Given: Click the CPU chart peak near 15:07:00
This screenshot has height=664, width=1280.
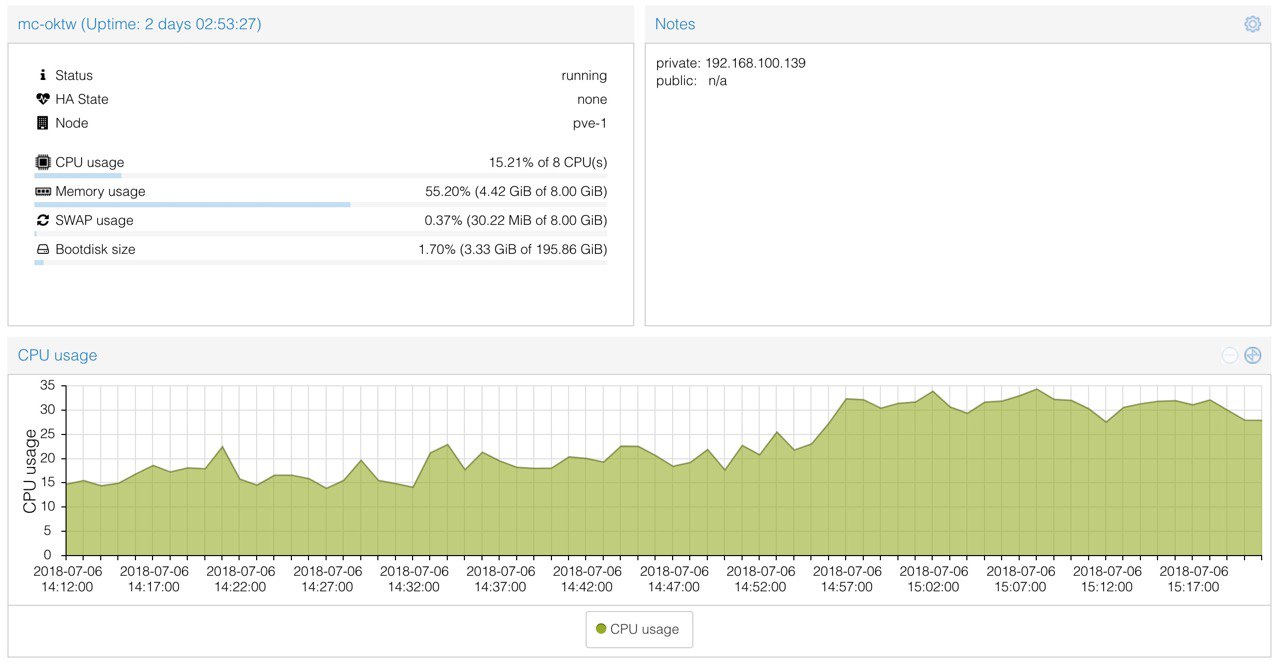Looking at the screenshot, I should coord(1037,390).
